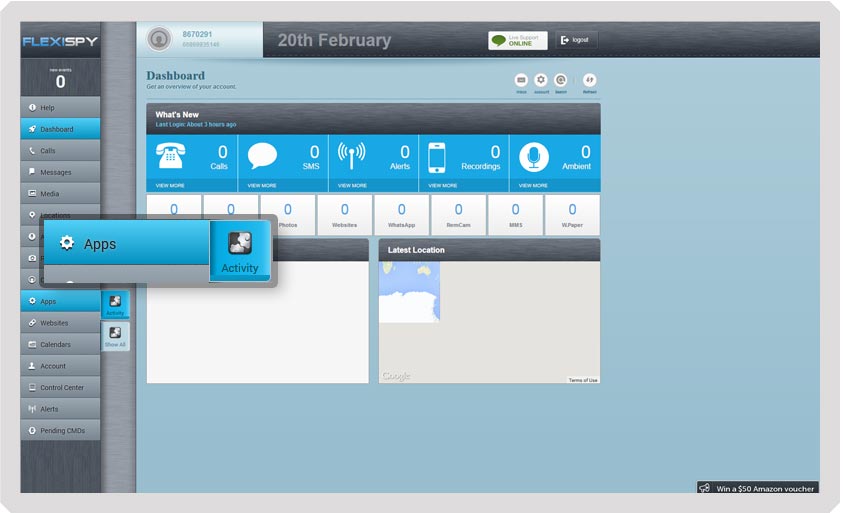Open Calls in the sidebar
Viewport: 843px width, 513px height.
[x=60, y=151]
